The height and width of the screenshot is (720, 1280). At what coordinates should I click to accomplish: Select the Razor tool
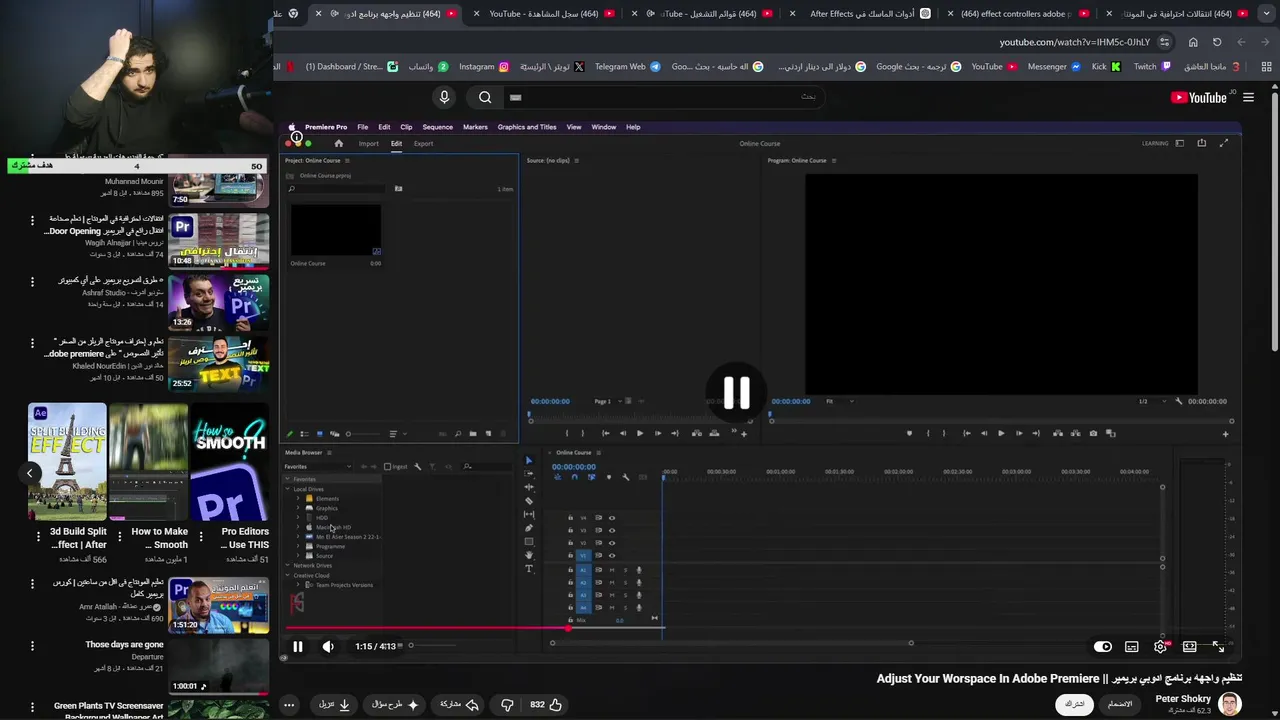(529, 501)
